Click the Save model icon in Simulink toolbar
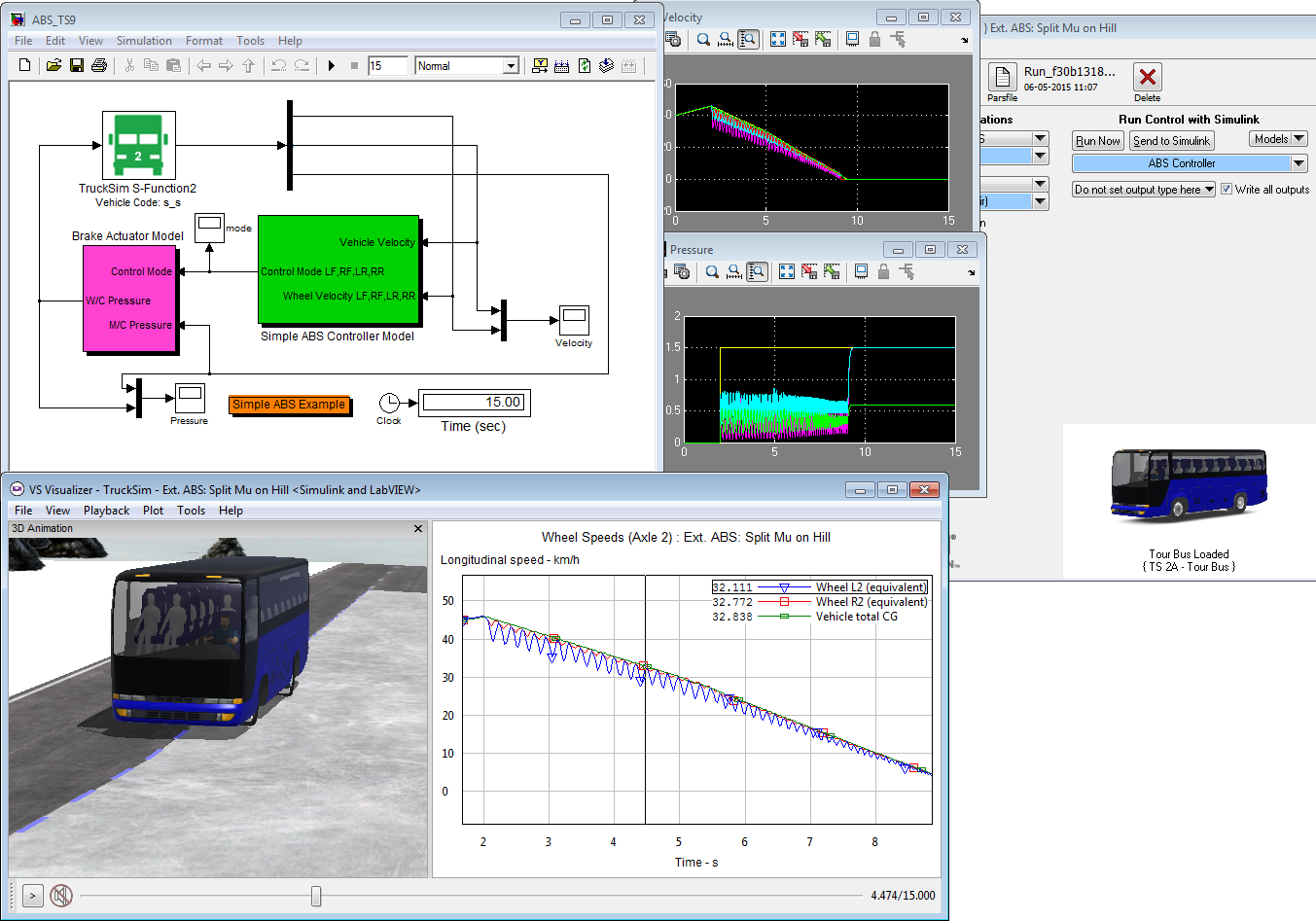This screenshot has width=1316, height=921. [x=76, y=66]
